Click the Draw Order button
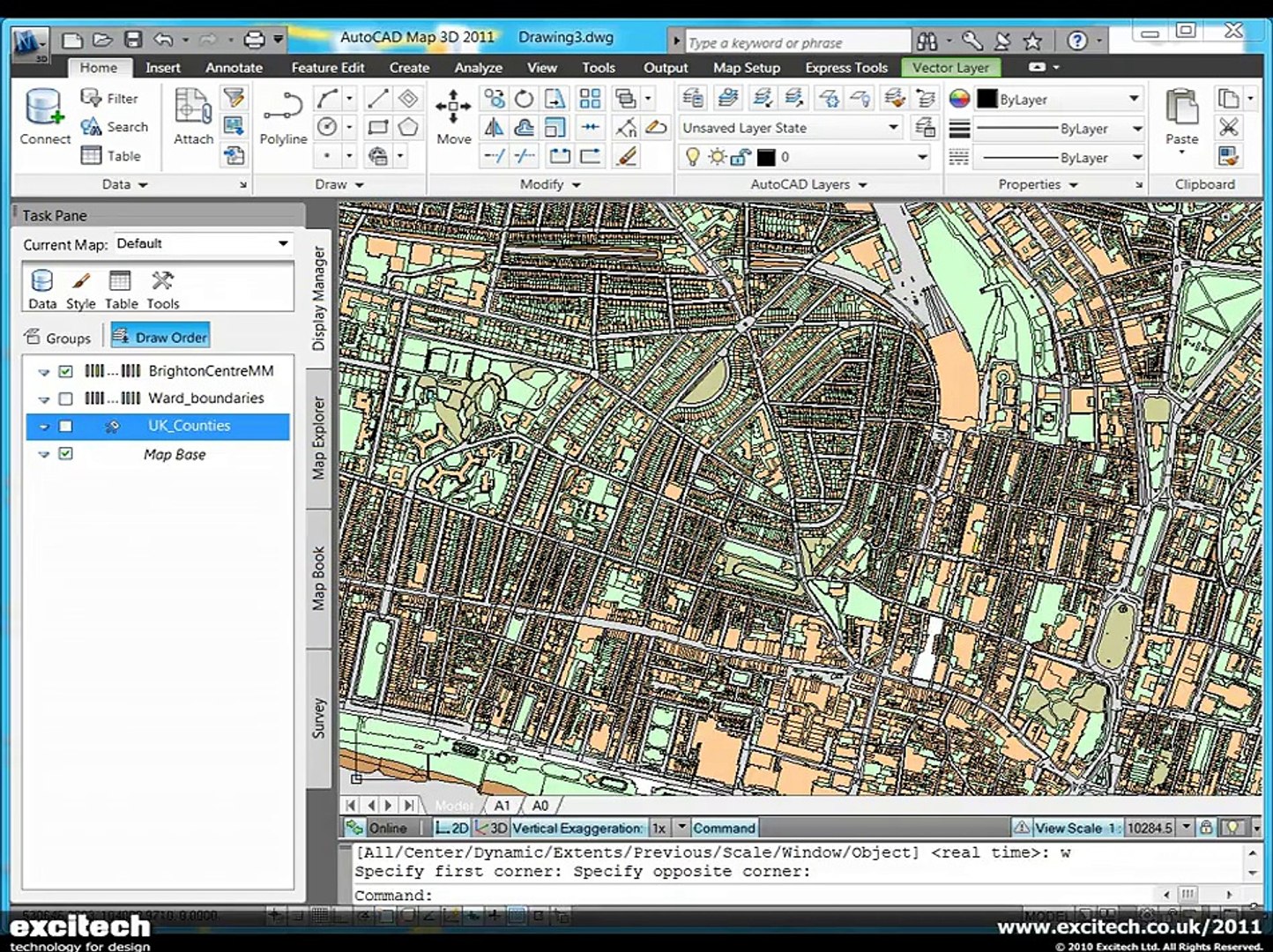Screen dimensions: 1273x952 click(x=160, y=337)
